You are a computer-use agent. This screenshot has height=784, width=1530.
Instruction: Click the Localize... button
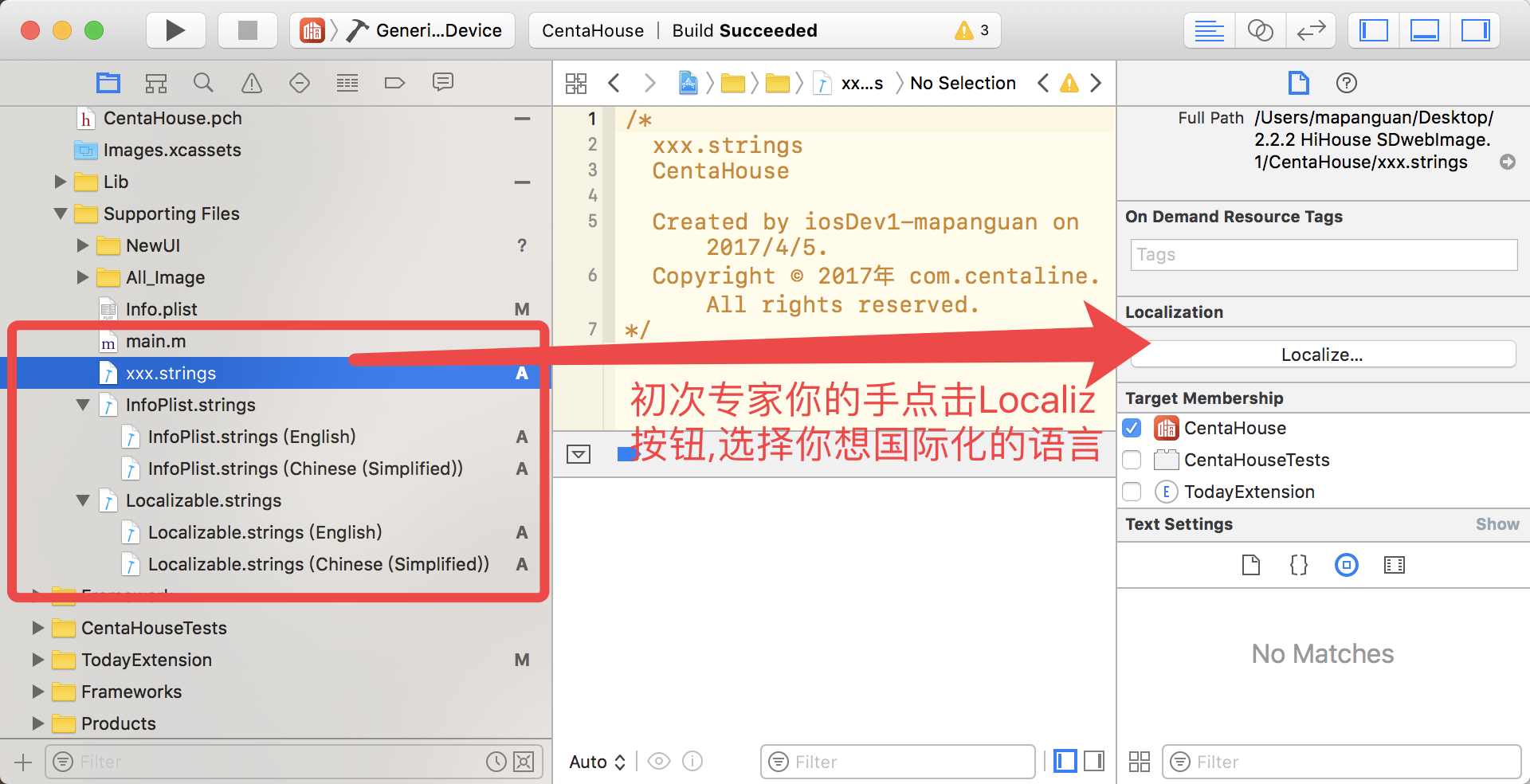point(1323,355)
